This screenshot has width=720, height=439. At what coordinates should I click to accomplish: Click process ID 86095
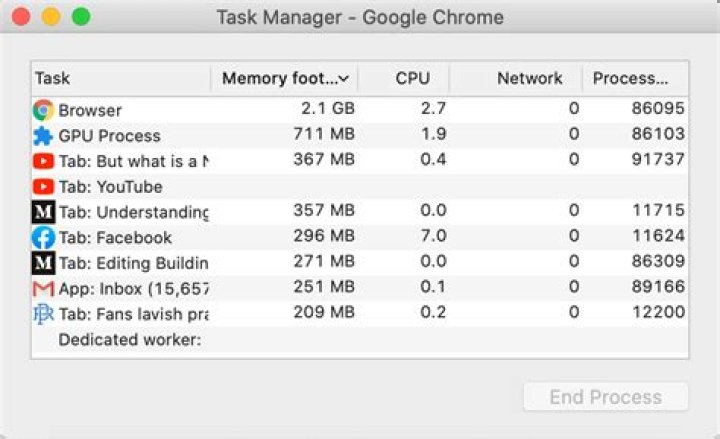658,108
